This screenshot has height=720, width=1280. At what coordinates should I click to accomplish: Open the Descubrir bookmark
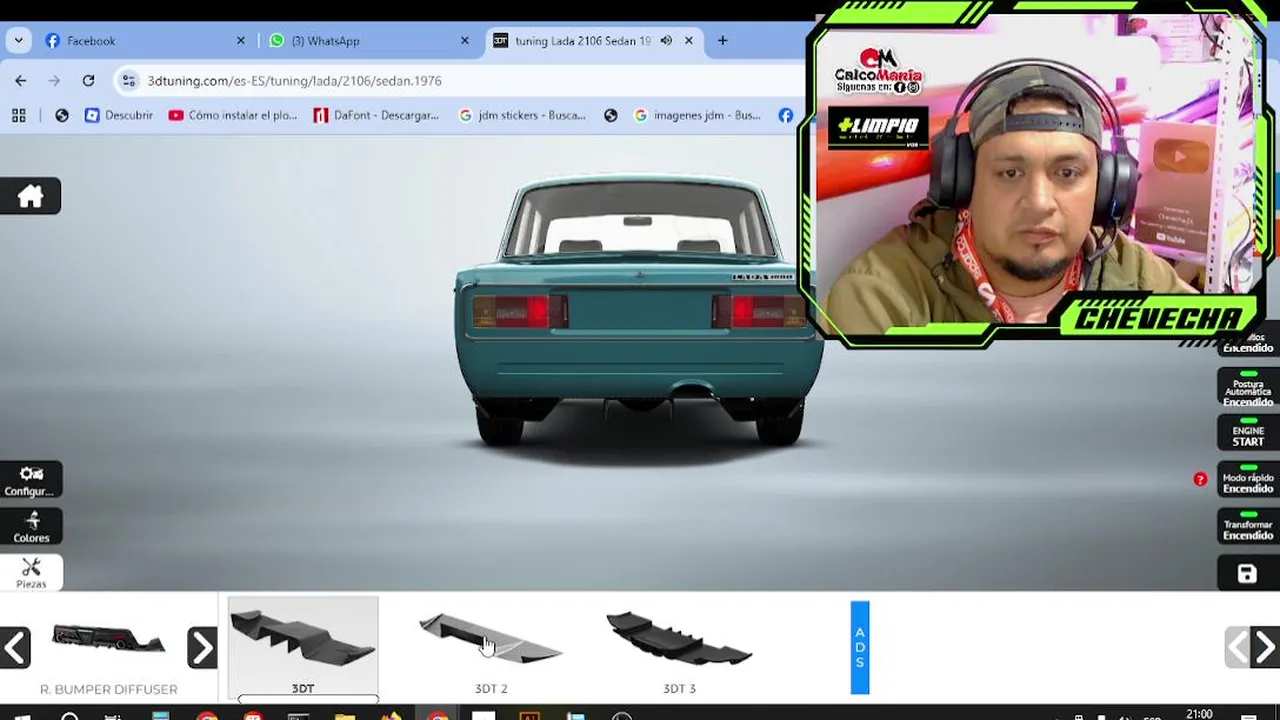pyautogui.click(x=119, y=115)
